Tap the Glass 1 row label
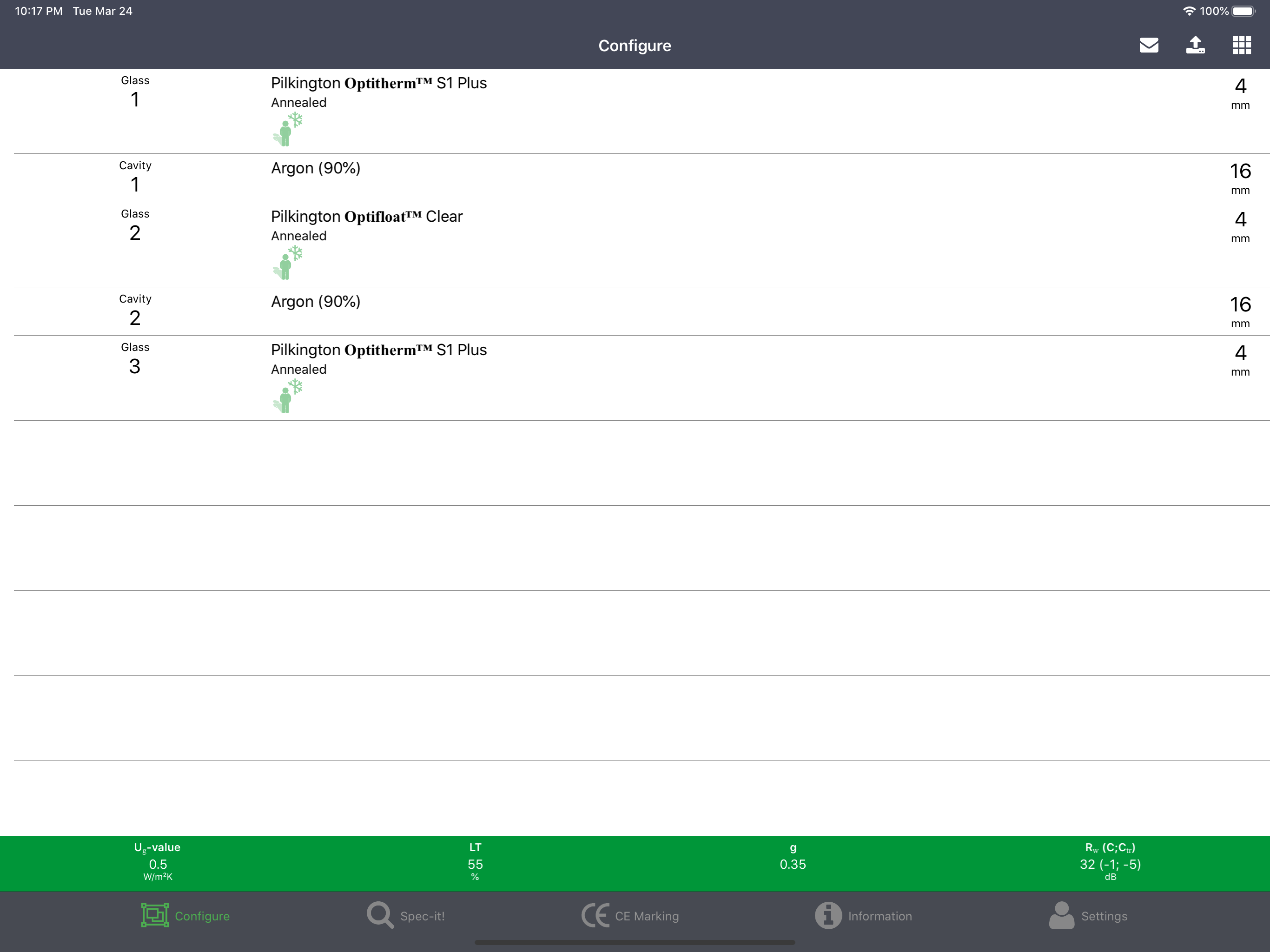The image size is (1270, 952). (135, 92)
